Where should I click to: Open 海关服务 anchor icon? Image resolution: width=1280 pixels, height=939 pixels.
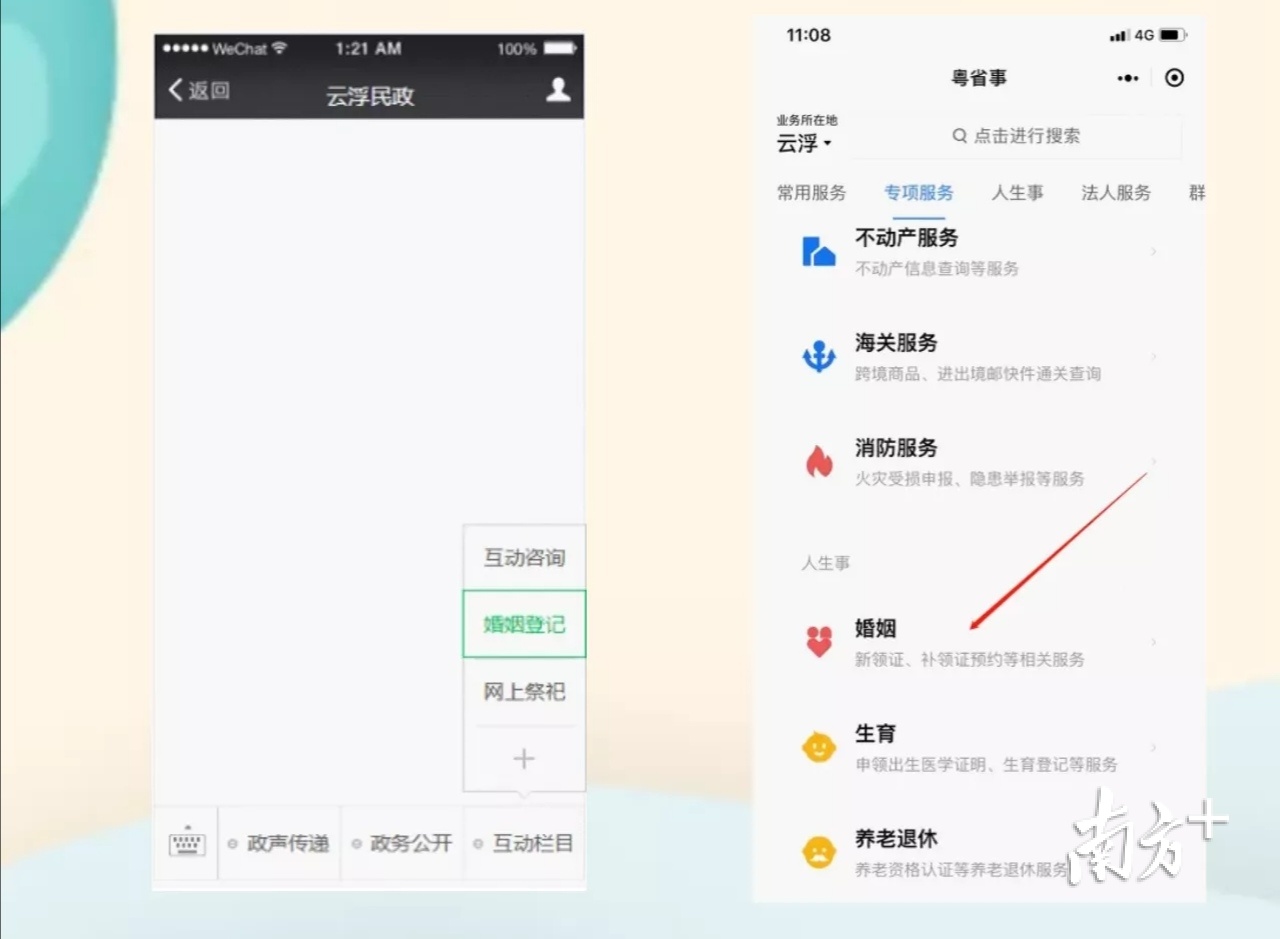(819, 356)
